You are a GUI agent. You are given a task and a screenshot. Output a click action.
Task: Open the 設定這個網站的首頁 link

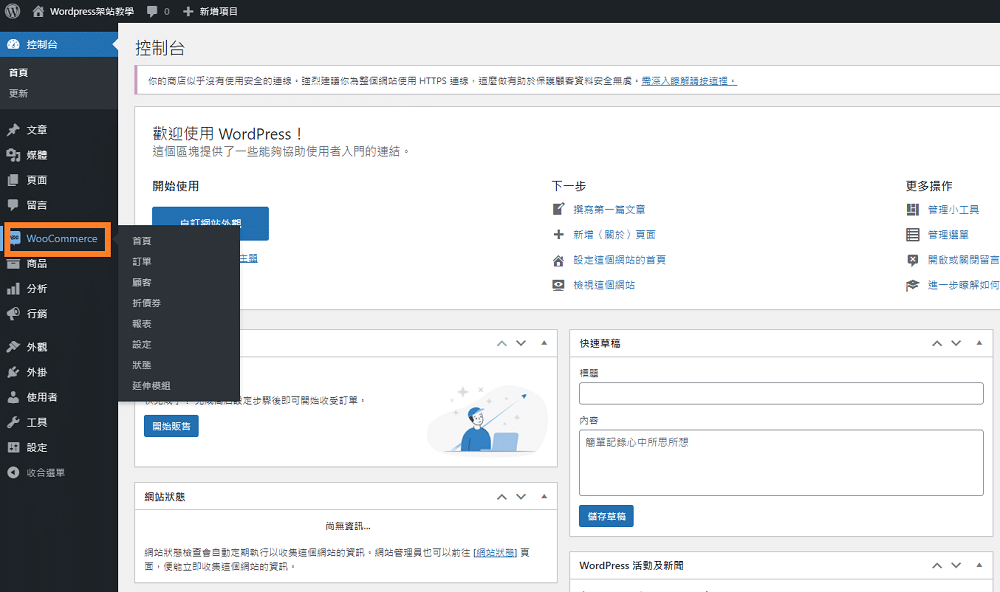point(619,260)
